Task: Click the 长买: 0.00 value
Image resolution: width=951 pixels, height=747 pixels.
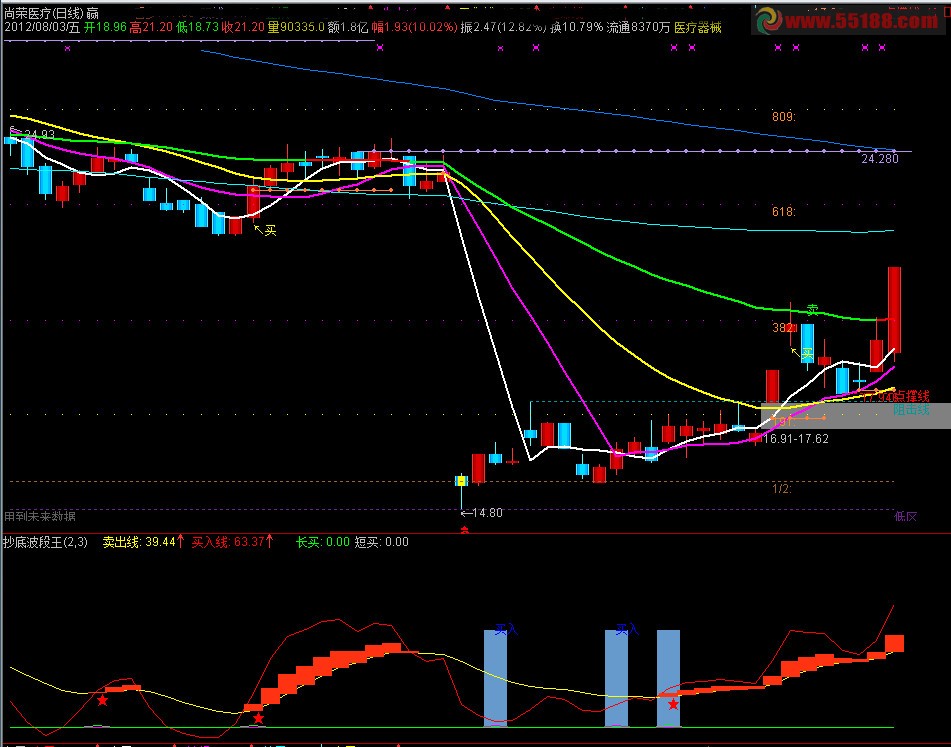Action: 323,541
